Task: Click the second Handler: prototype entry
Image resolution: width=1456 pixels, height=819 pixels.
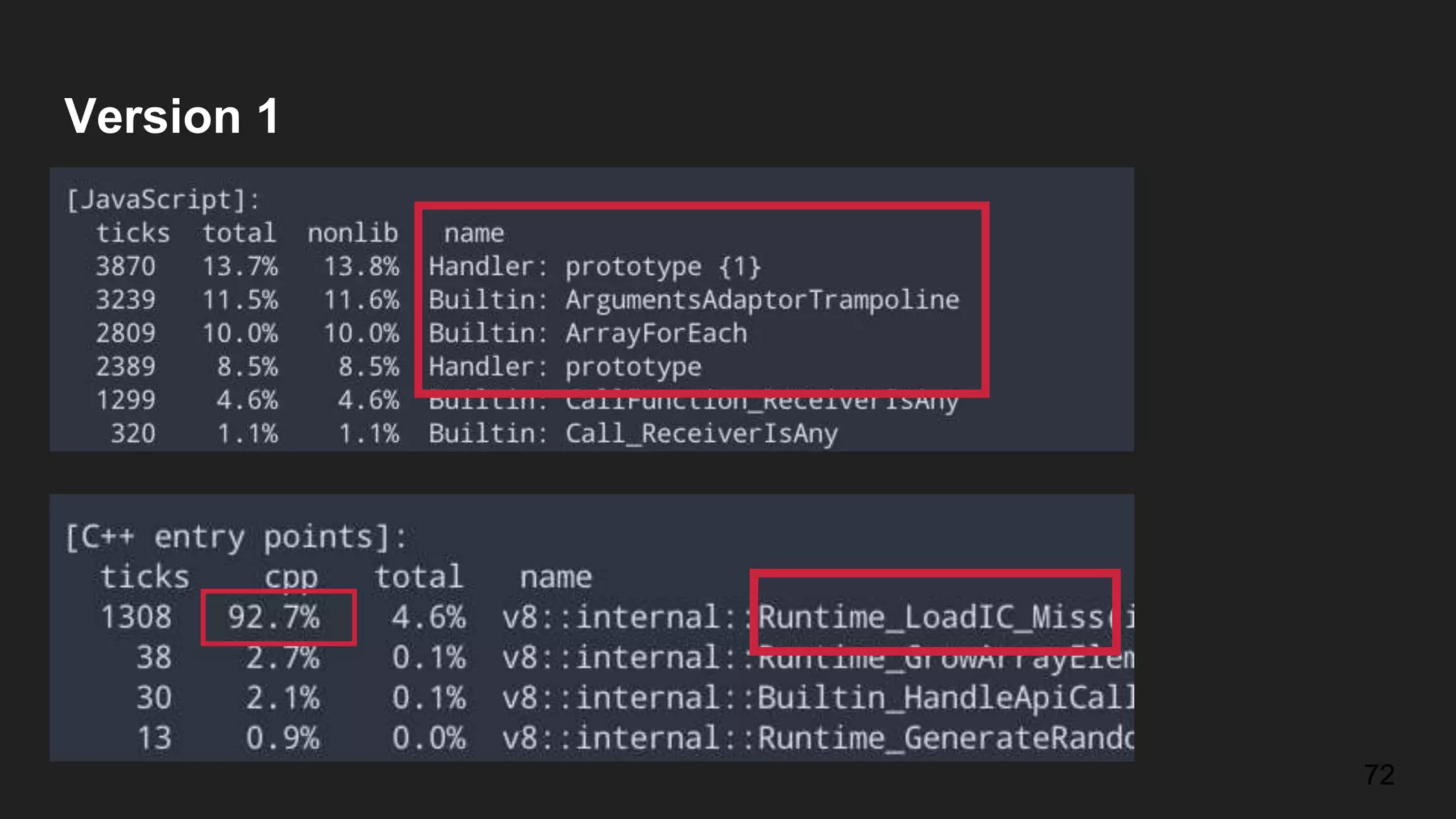Action: click(564, 367)
